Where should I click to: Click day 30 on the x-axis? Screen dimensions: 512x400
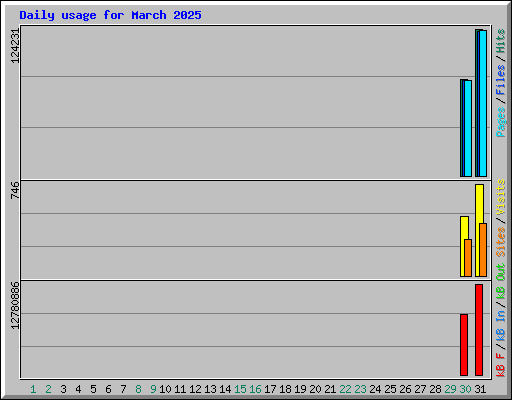465,389
